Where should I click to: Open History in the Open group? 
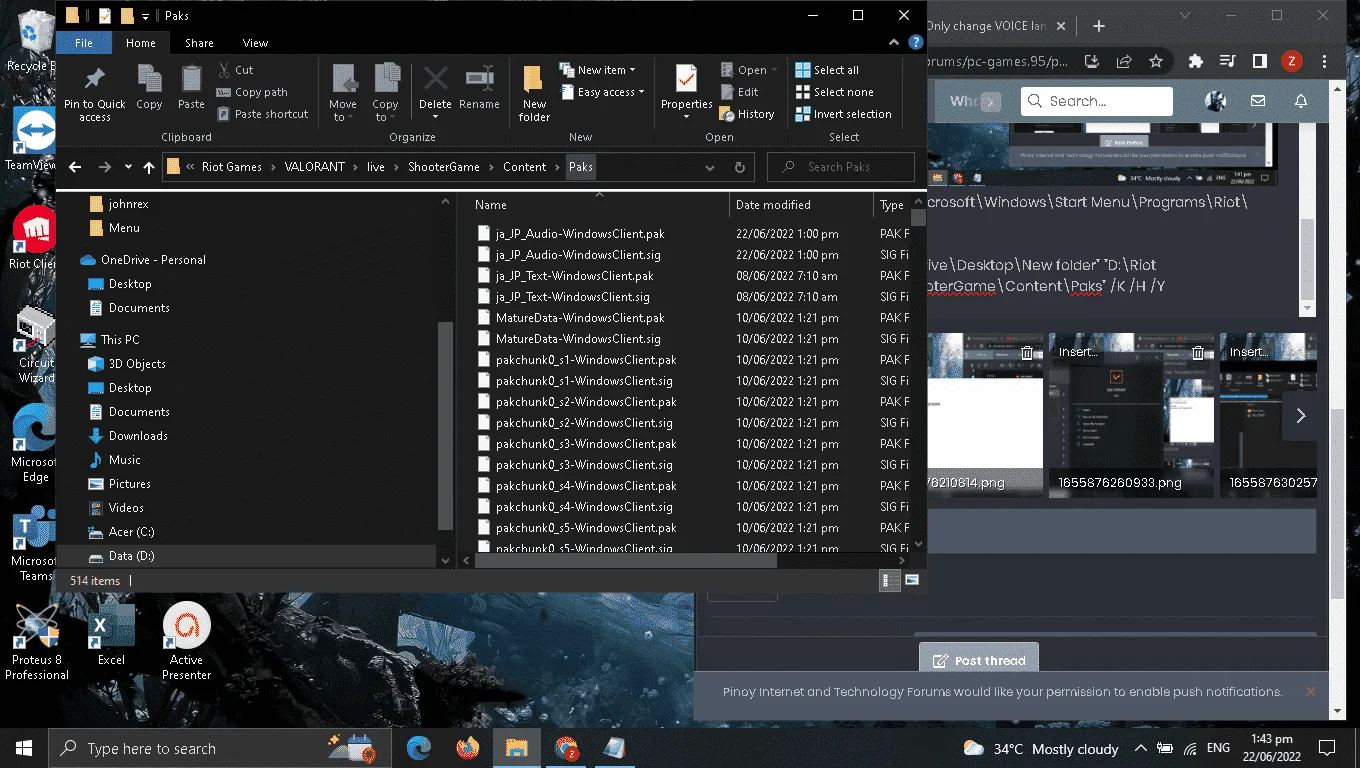(x=747, y=114)
